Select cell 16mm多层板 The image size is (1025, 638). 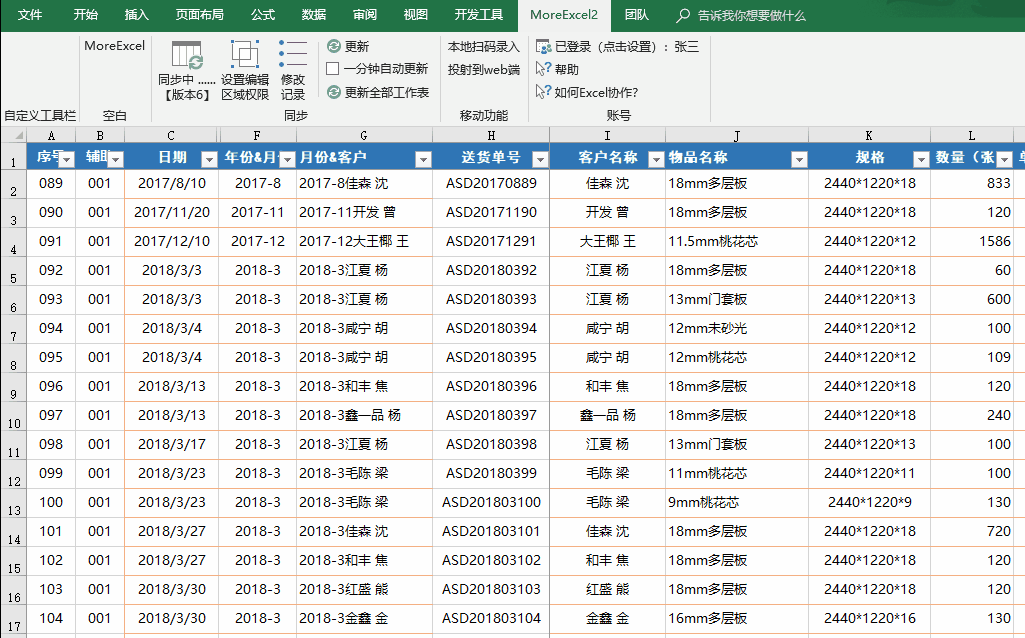[737, 618]
